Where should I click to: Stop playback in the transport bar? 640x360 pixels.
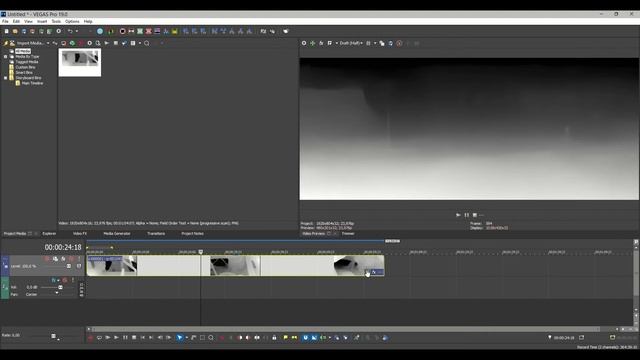coord(134,338)
